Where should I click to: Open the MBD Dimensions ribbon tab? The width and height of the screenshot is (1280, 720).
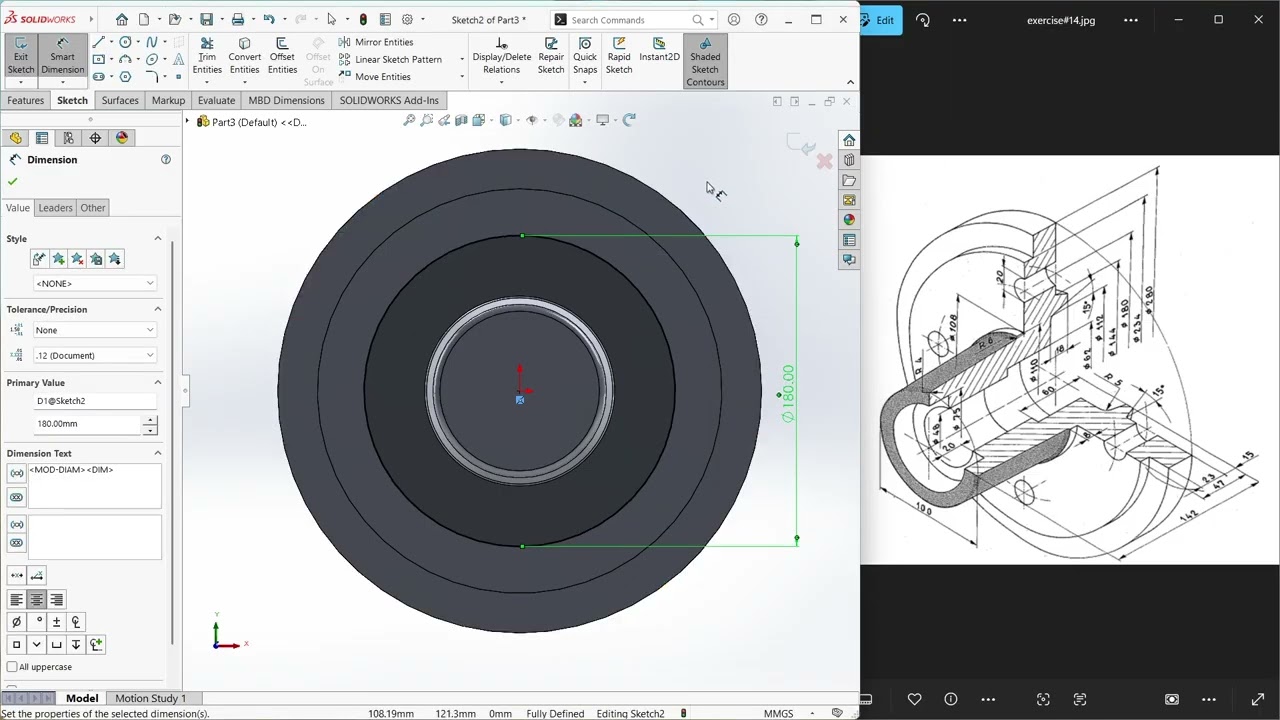(286, 100)
